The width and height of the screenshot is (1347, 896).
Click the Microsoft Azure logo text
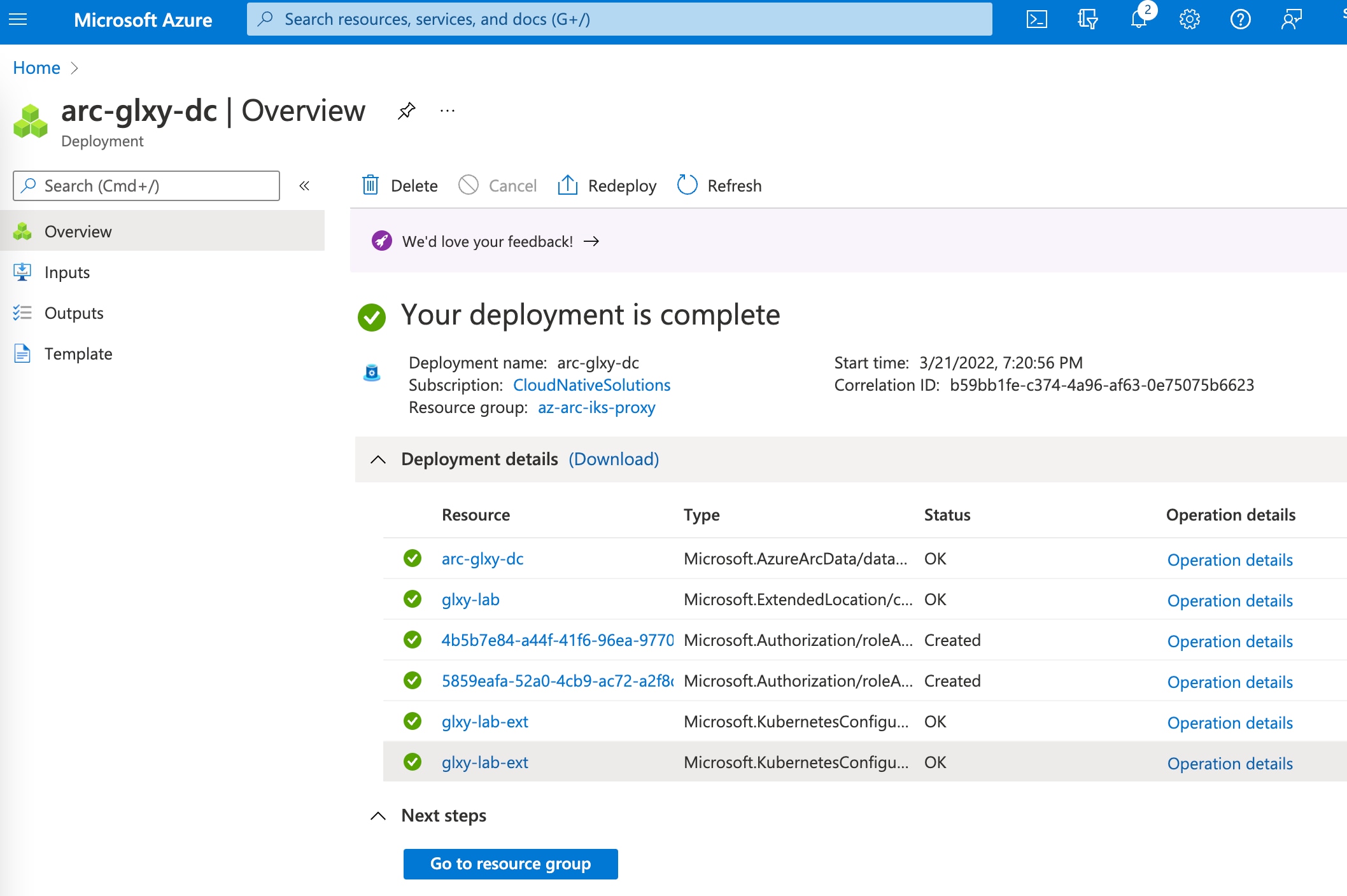[143, 20]
